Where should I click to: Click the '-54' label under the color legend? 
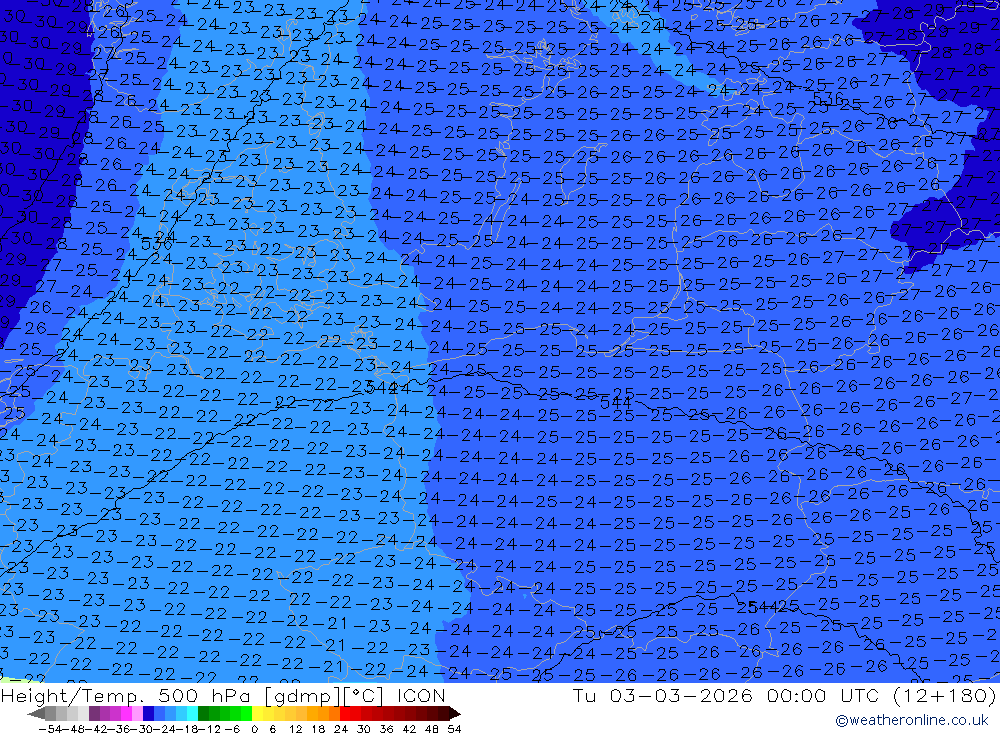pyautogui.click(x=50, y=729)
